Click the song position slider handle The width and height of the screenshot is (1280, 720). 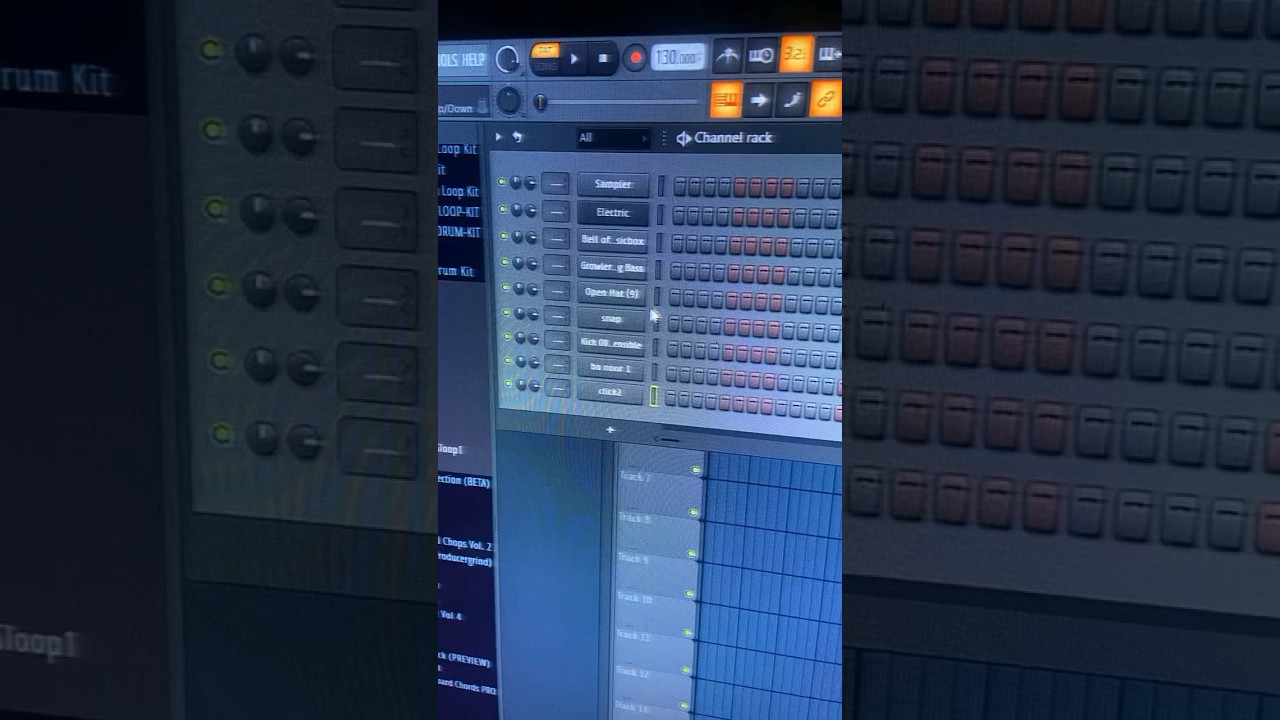pos(540,102)
